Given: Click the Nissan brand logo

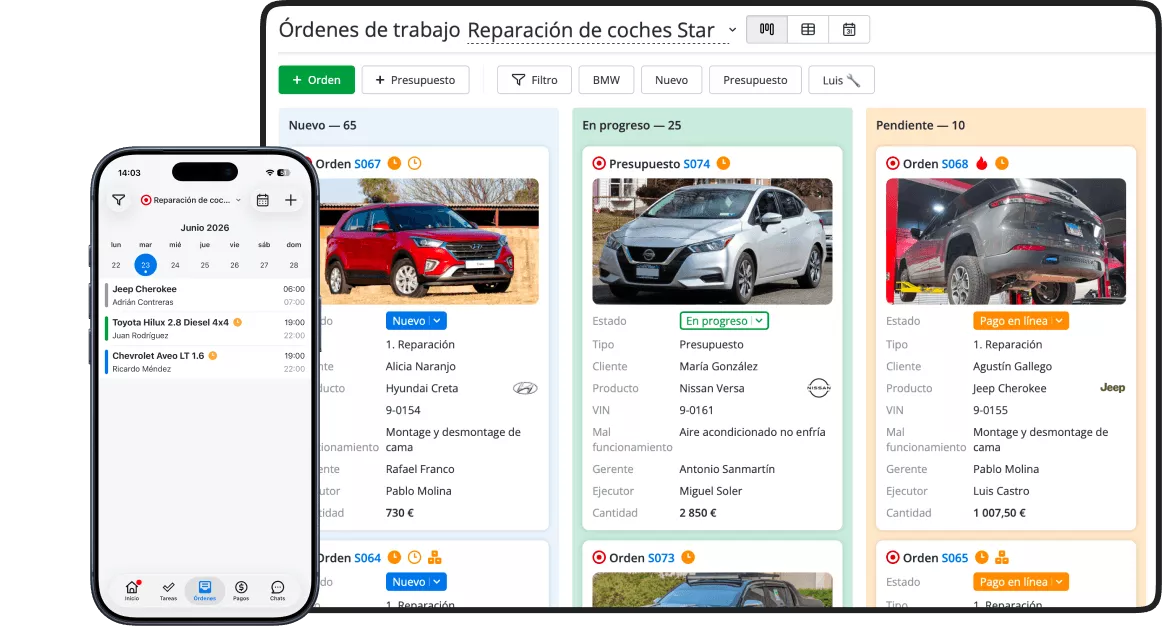Looking at the screenshot, I should (818, 387).
